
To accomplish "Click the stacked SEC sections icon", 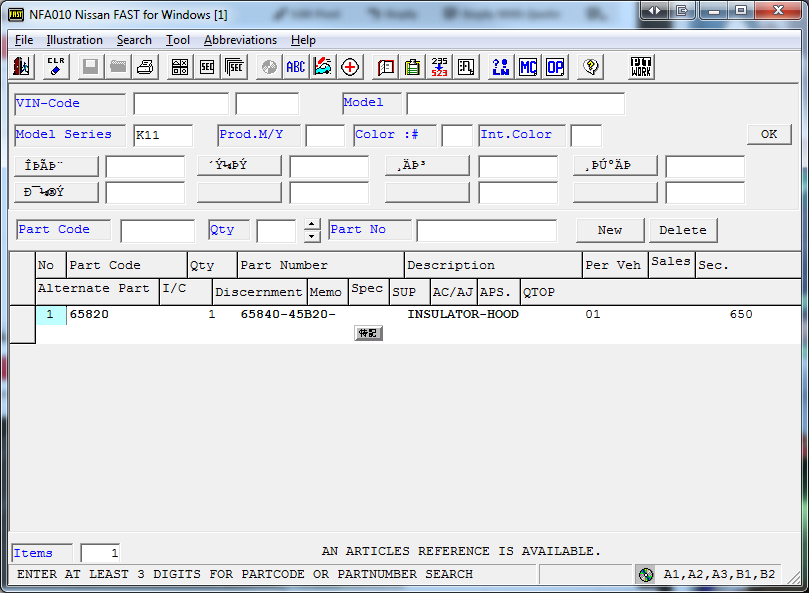I will [234, 67].
